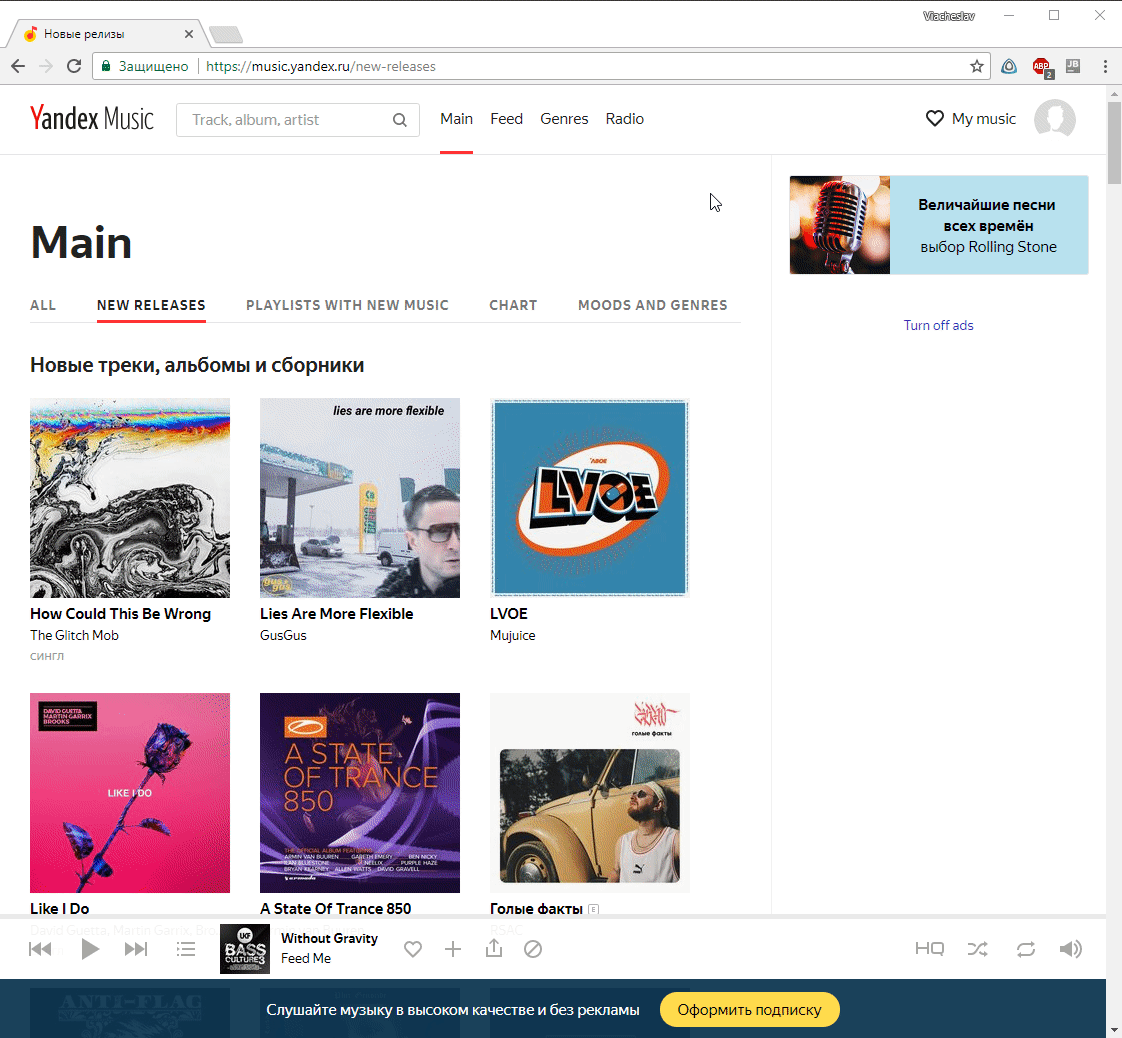This screenshot has height=1038, width=1122.
Task: Open My music link
Action: 983,119
